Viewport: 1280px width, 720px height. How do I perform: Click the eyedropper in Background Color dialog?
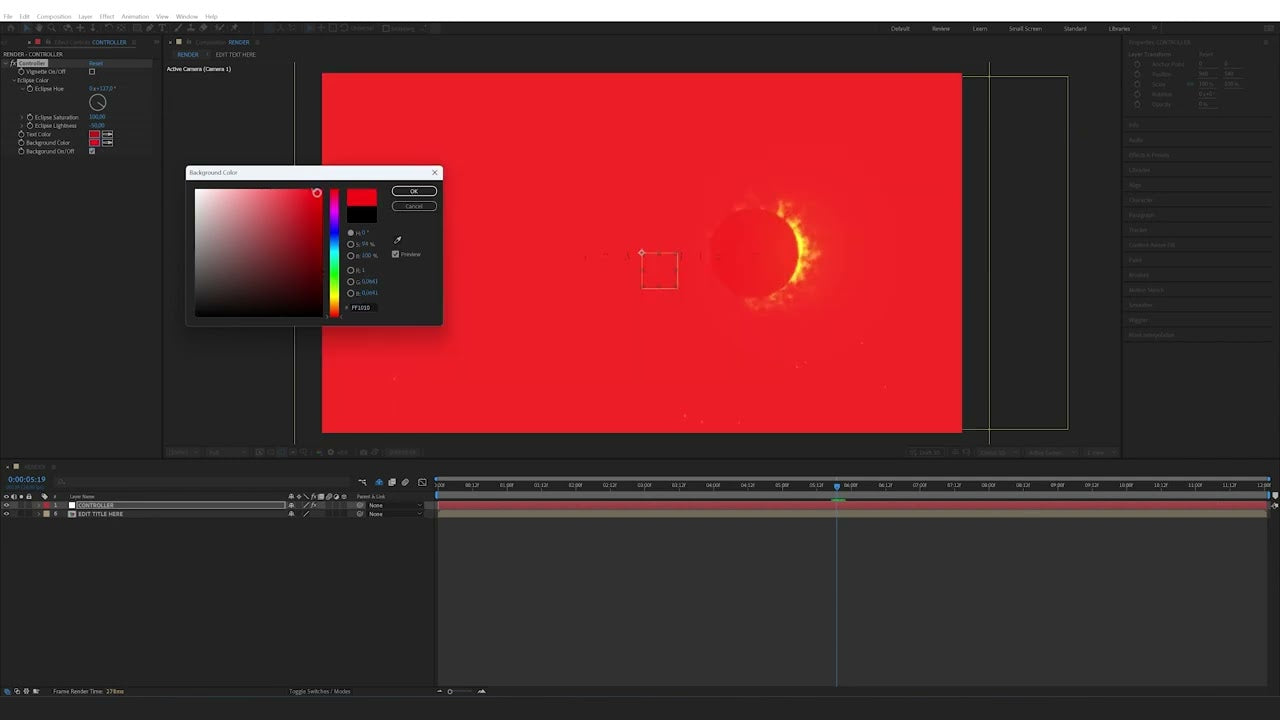pos(398,240)
